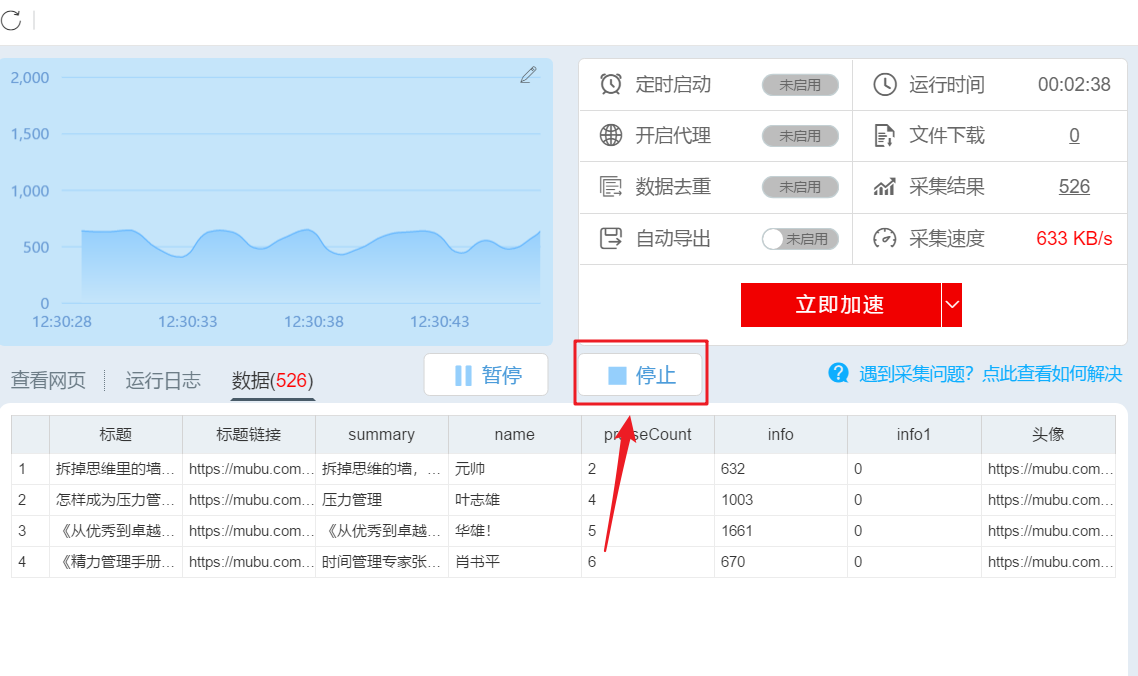Viewport: 1138px width, 676px height.
Task: Click the 采集速度 speedometer icon
Action: click(x=884, y=238)
